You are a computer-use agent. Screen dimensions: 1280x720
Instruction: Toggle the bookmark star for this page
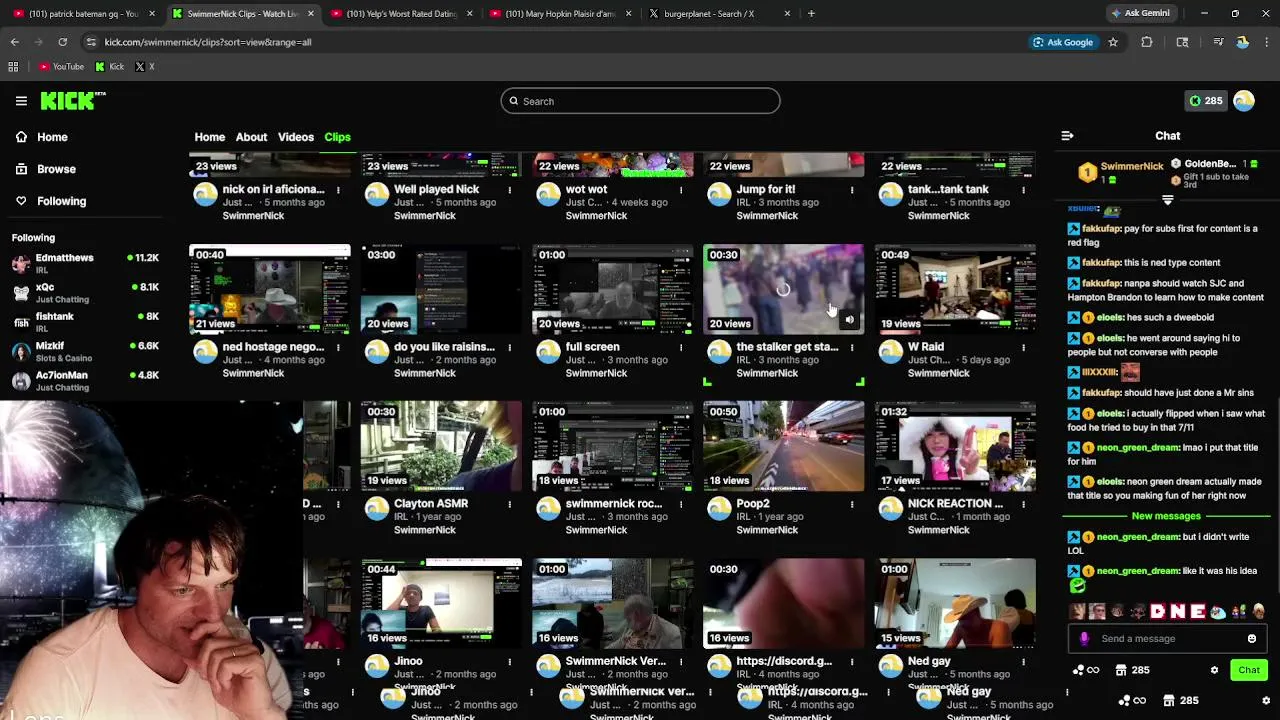click(x=1113, y=42)
